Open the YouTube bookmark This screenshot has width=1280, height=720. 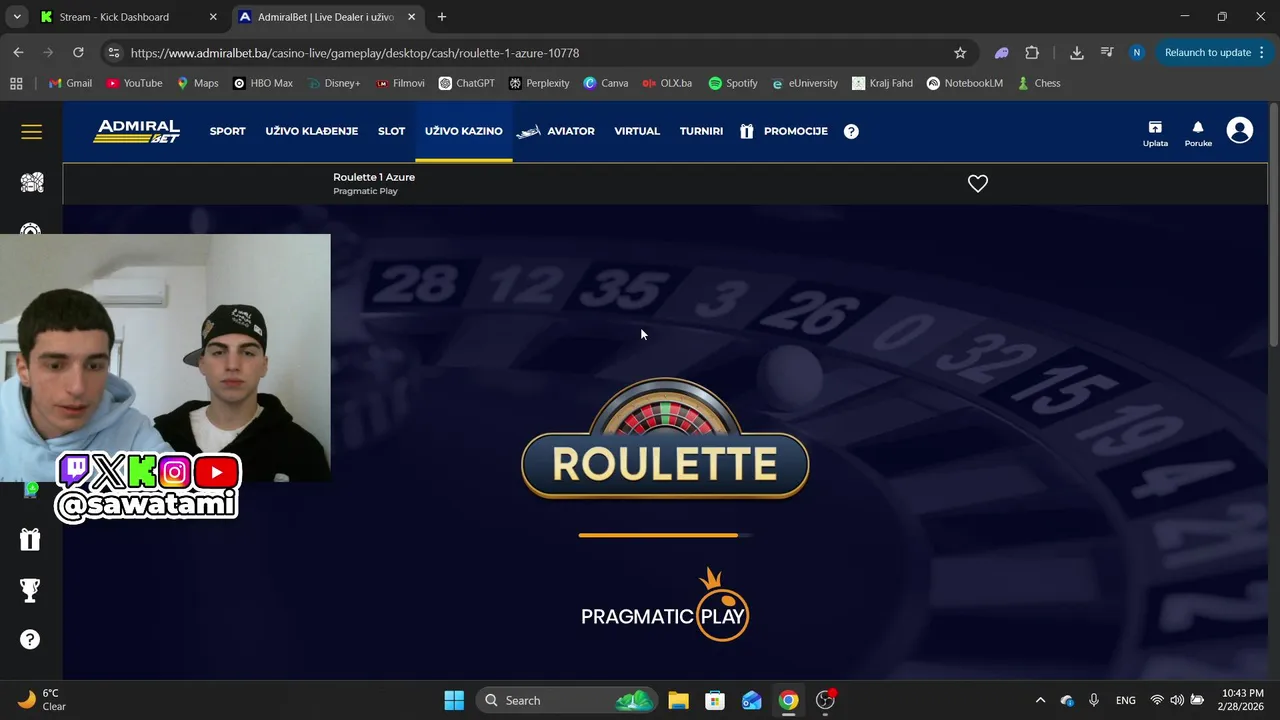[134, 83]
